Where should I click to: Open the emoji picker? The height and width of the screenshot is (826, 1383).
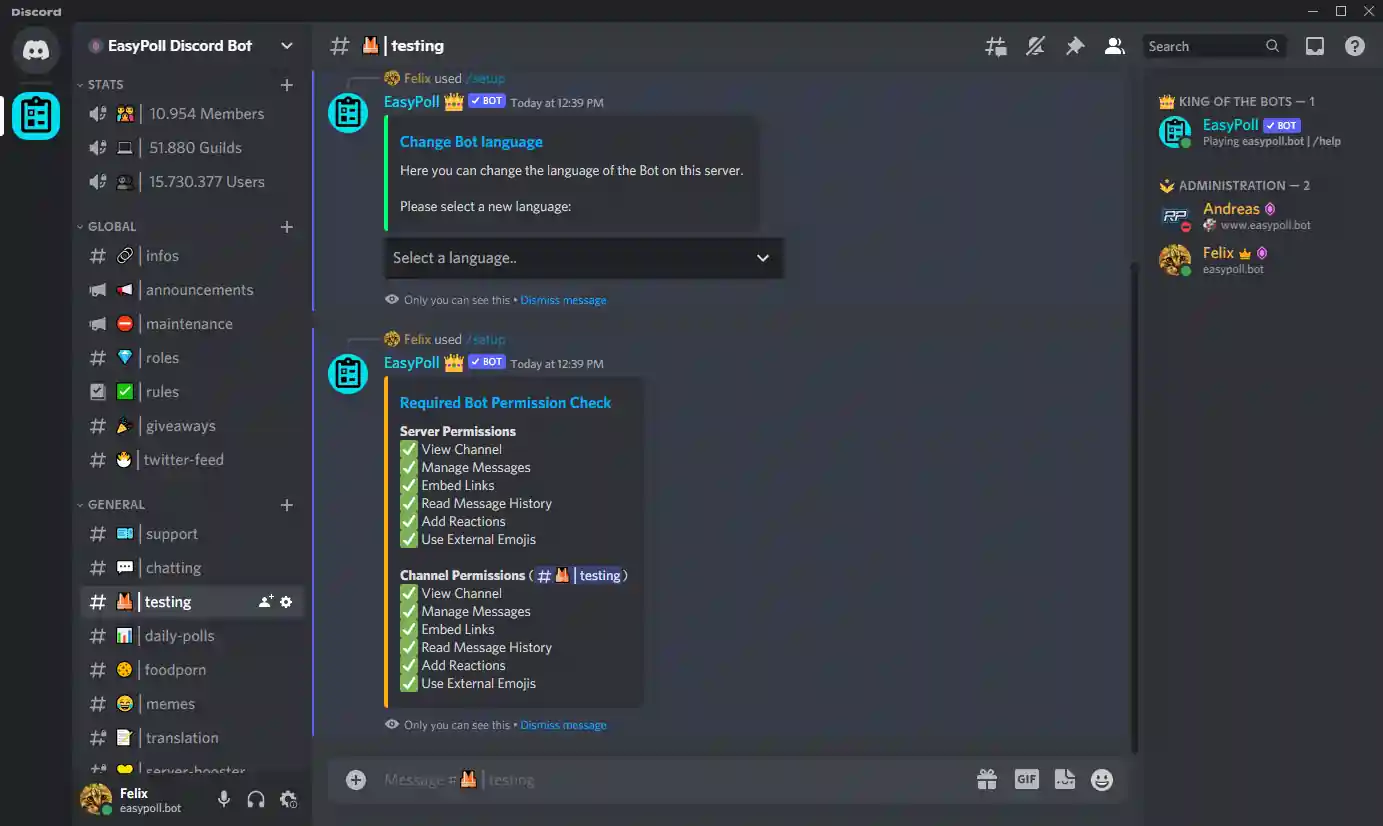click(1102, 780)
